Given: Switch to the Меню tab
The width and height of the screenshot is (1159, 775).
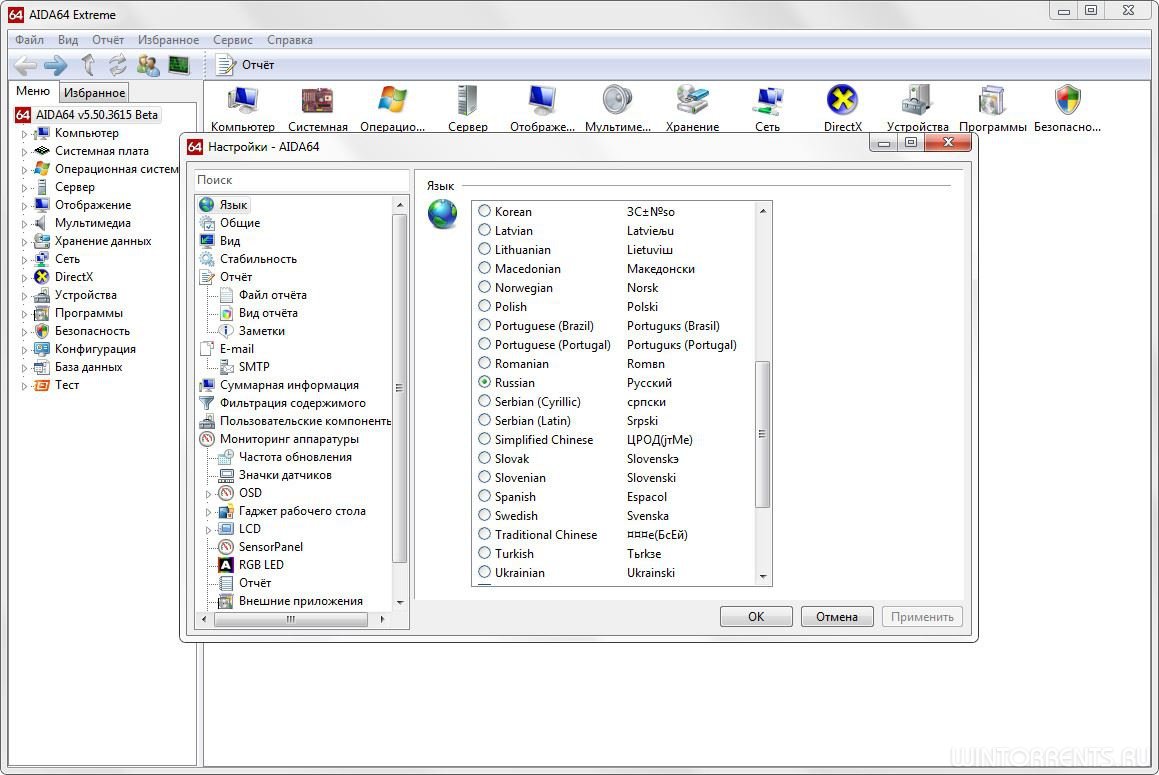Looking at the screenshot, I should coord(33,91).
